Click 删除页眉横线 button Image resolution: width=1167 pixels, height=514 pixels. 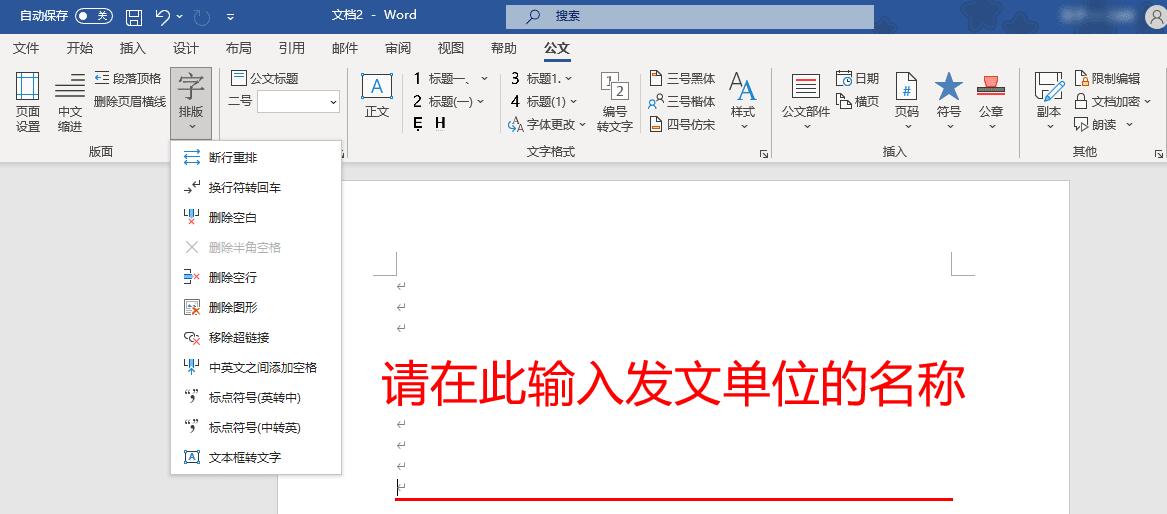[130, 101]
